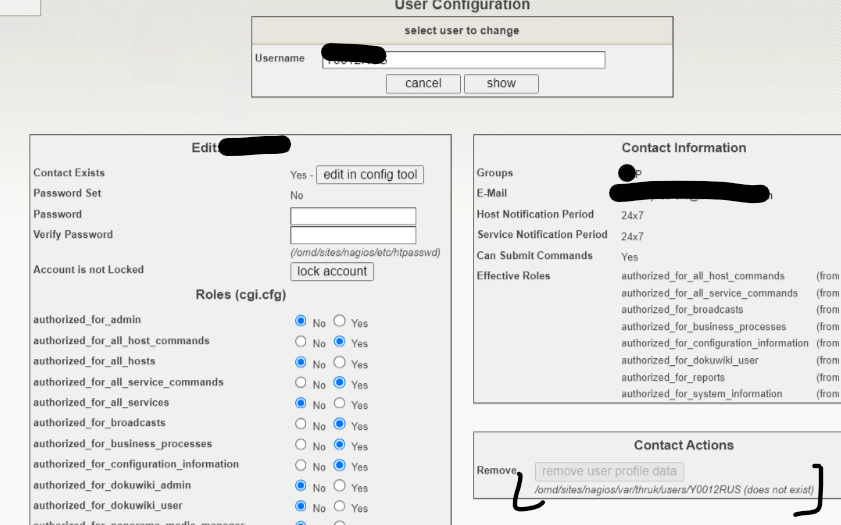The width and height of the screenshot is (841, 525).
Task: Focus the Verify Password field
Action: point(353,236)
